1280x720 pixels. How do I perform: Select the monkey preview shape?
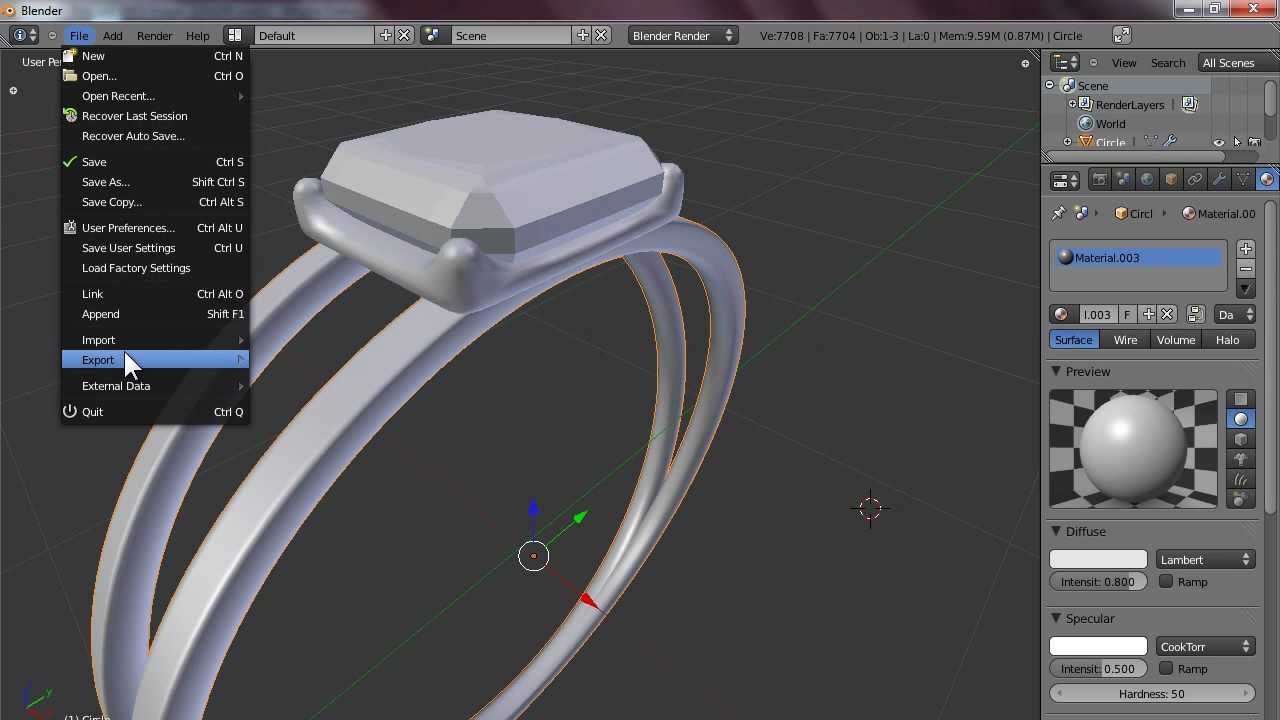click(x=1241, y=460)
